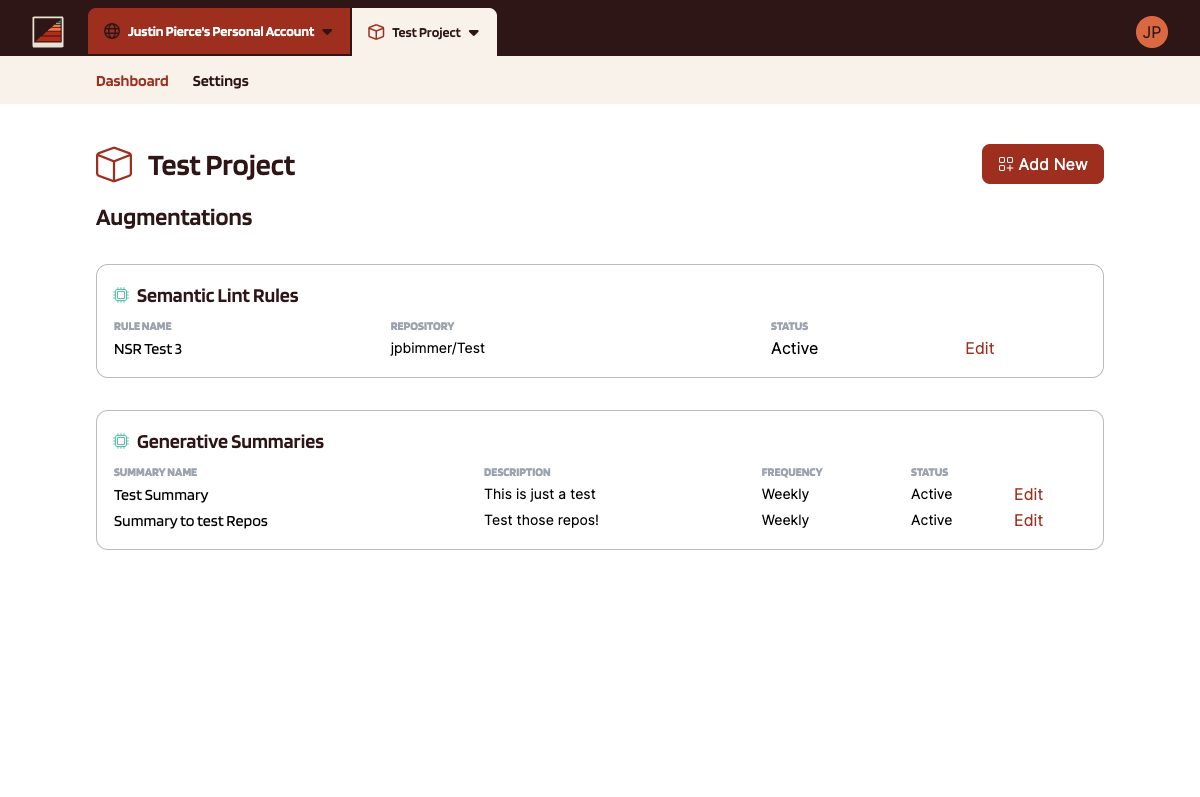Click the Test Summary name

[x=161, y=495]
